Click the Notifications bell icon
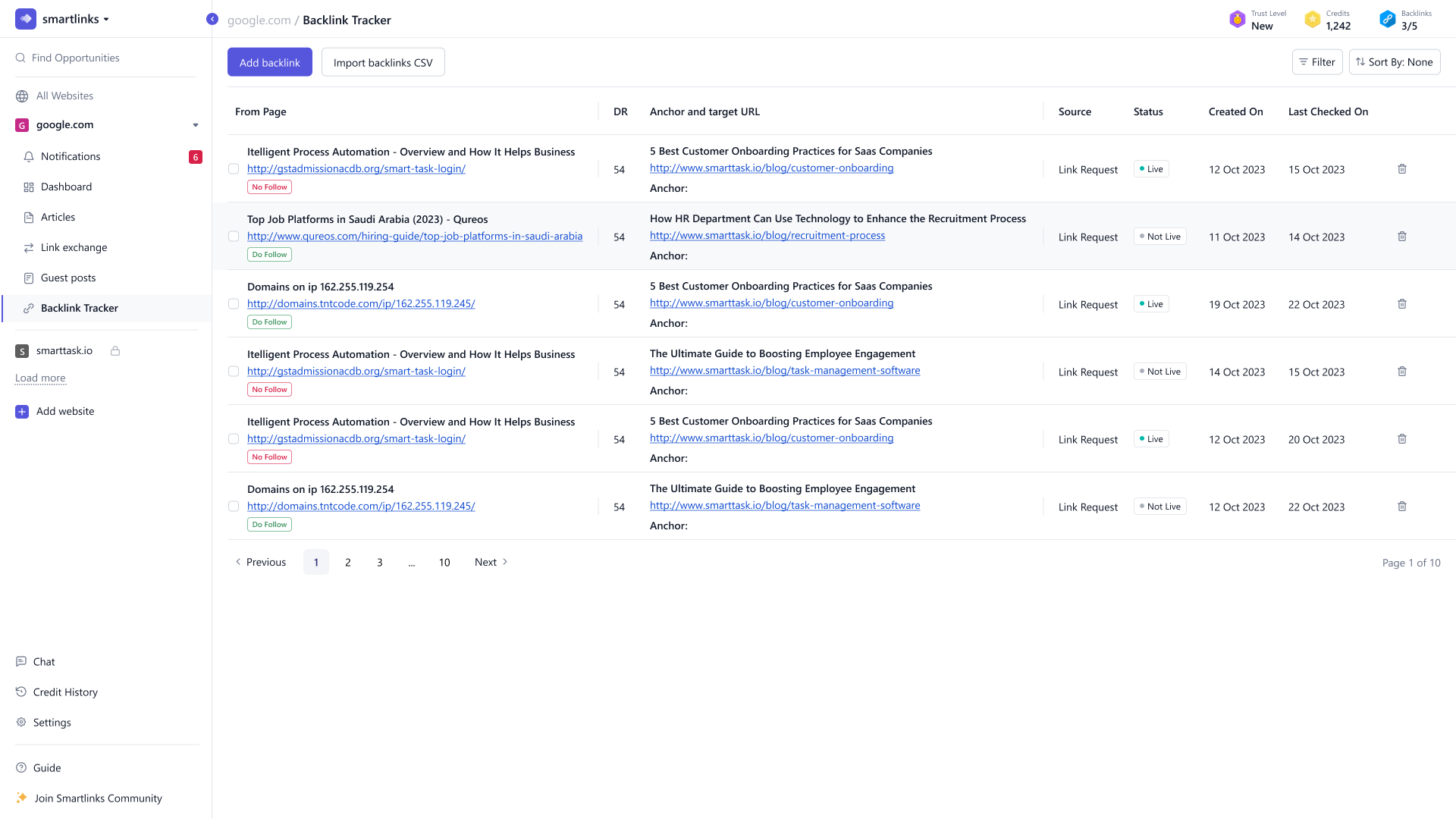 29,156
